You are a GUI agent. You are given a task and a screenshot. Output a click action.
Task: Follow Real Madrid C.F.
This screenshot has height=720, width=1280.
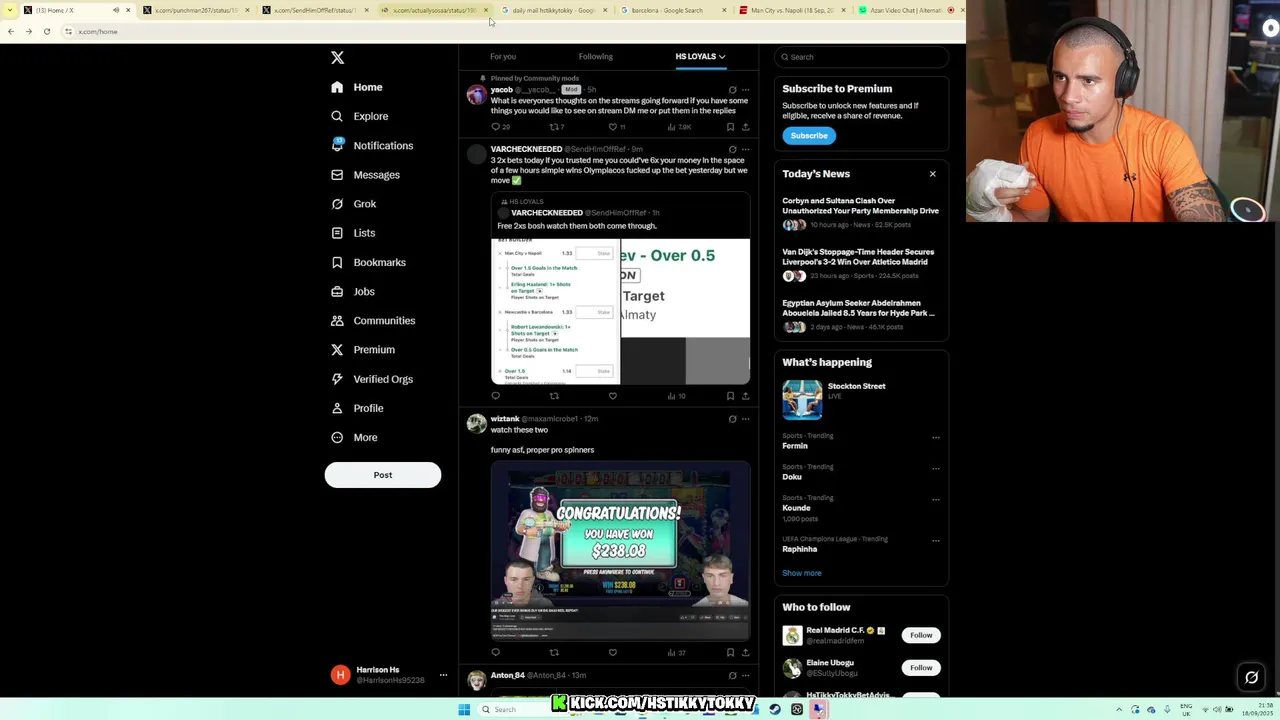point(921,635)
